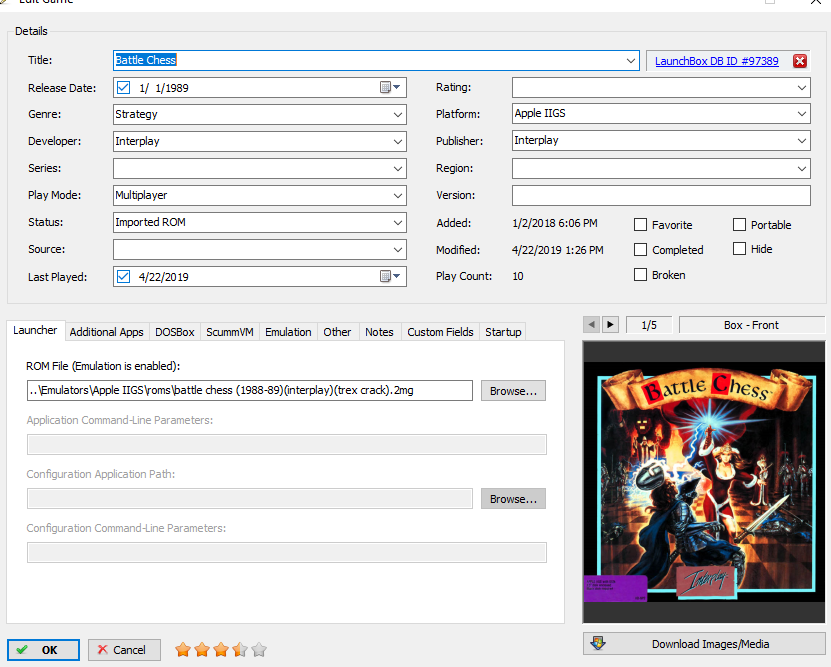Click the Box - Front image type label

[752, 325]
